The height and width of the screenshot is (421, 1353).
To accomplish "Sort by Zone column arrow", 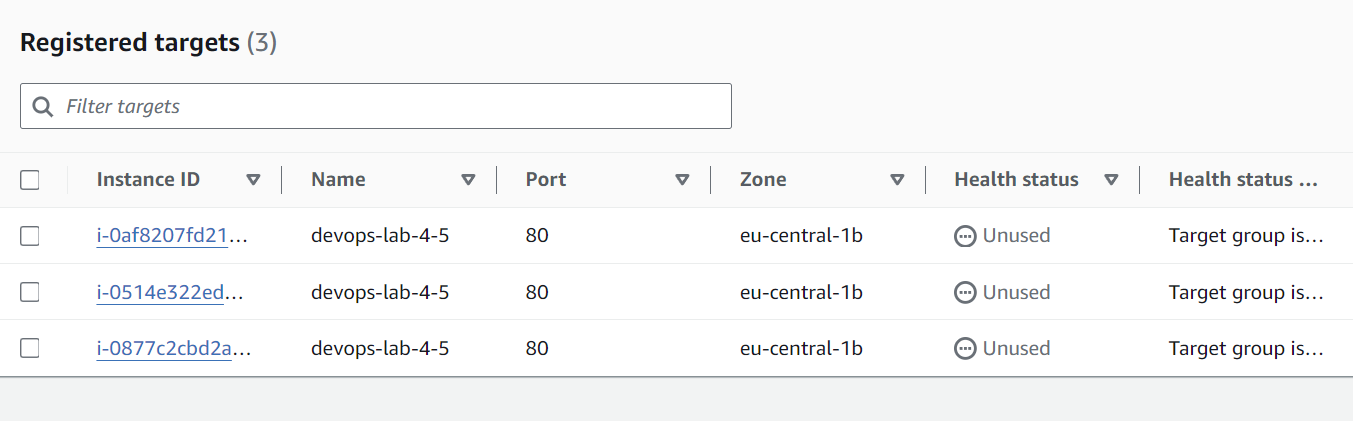I will 897,180.
